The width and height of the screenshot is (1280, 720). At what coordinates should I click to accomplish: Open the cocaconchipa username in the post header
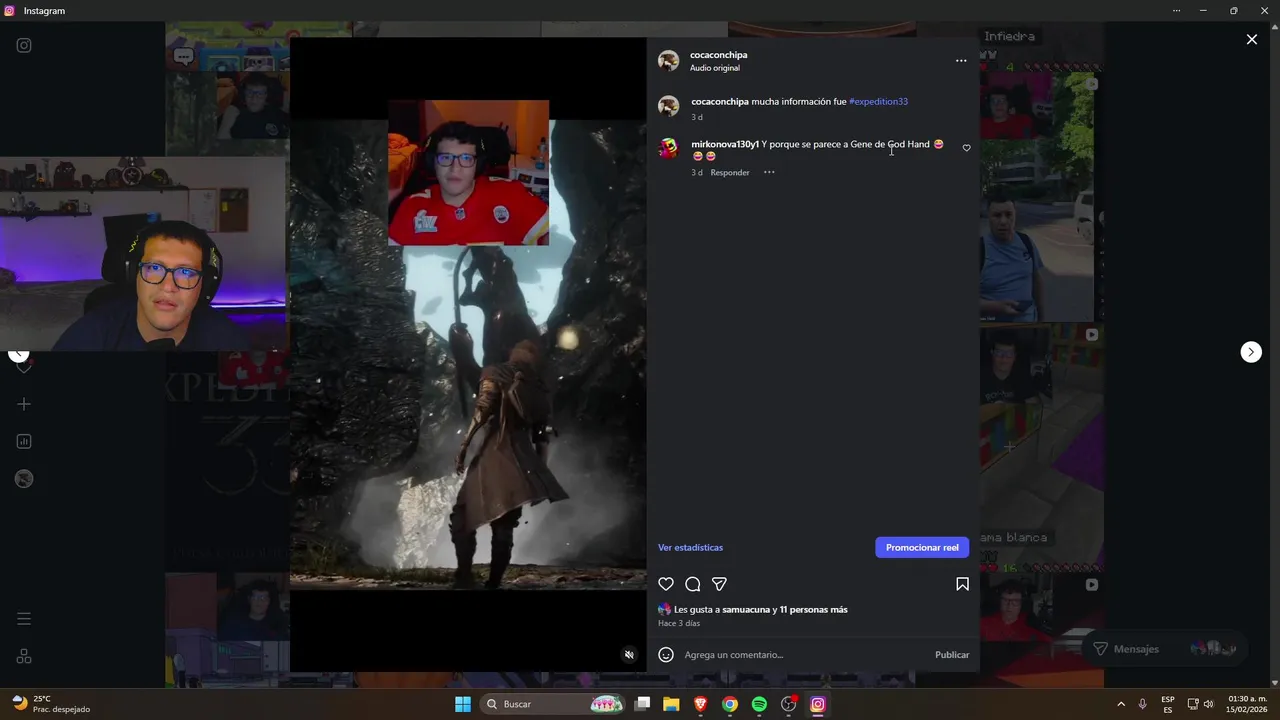(718, 55)
